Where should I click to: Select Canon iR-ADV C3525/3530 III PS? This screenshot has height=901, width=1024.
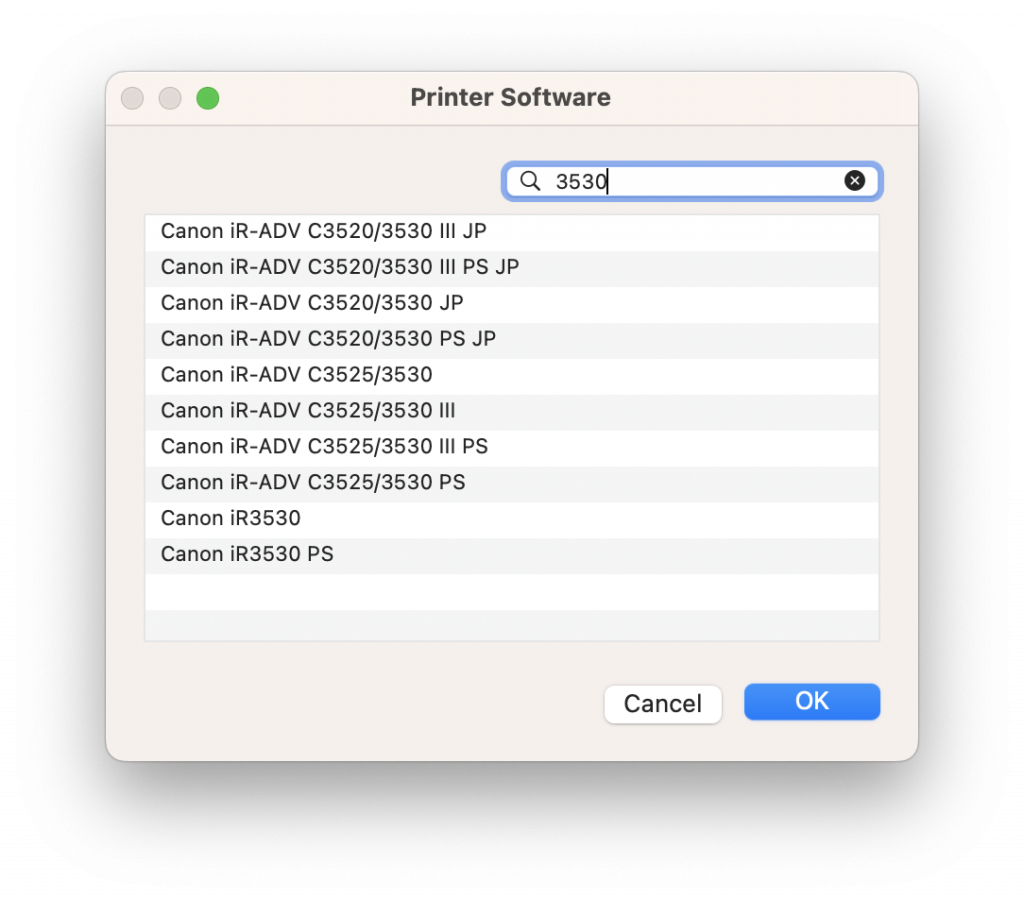click(x=324, y=447)
